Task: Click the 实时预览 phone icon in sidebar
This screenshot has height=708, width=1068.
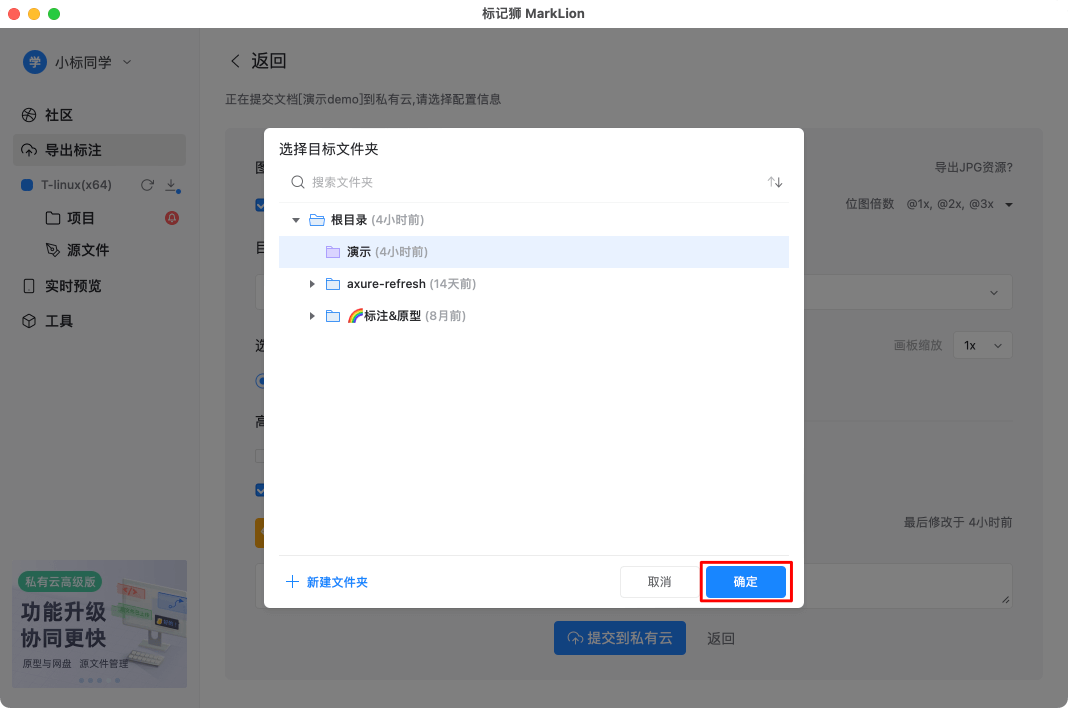Action: tap(29, 286)
